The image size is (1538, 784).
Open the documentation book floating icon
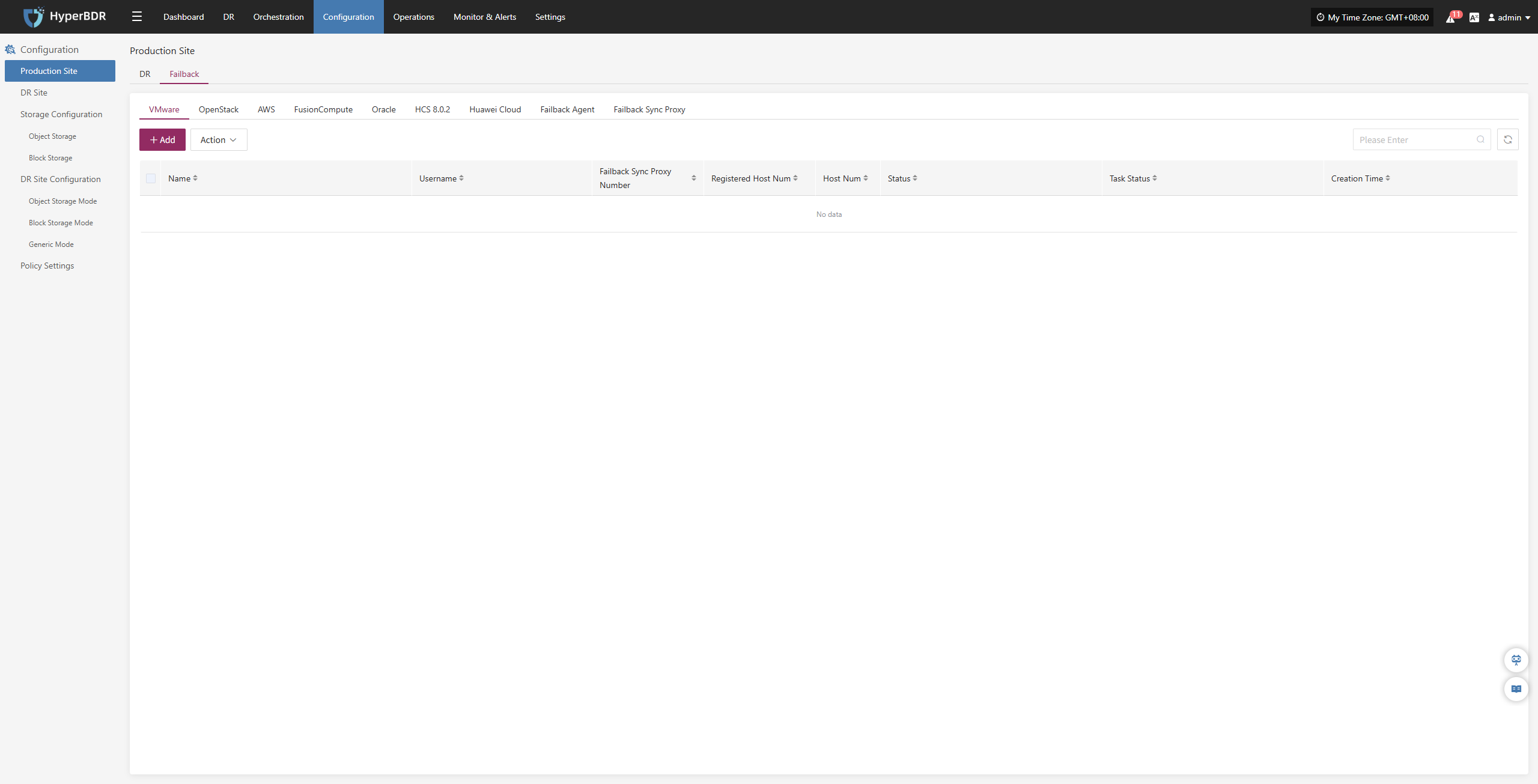(1516, 689)
